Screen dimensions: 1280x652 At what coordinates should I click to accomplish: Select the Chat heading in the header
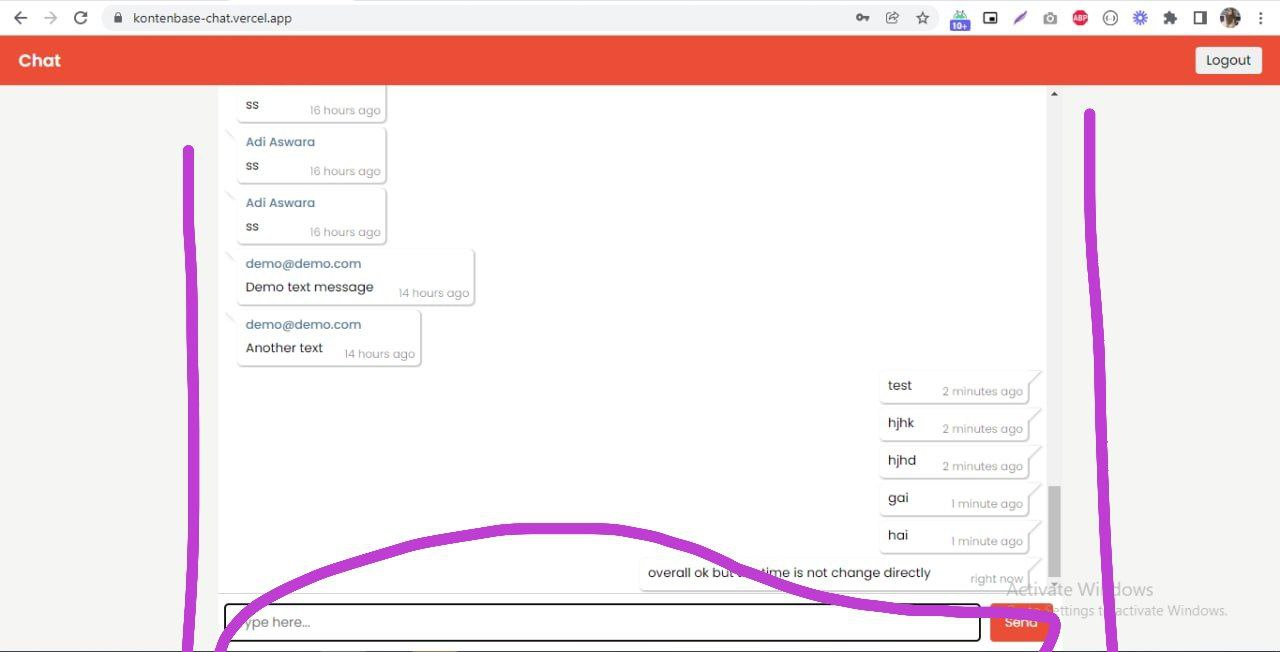(39, 60)
